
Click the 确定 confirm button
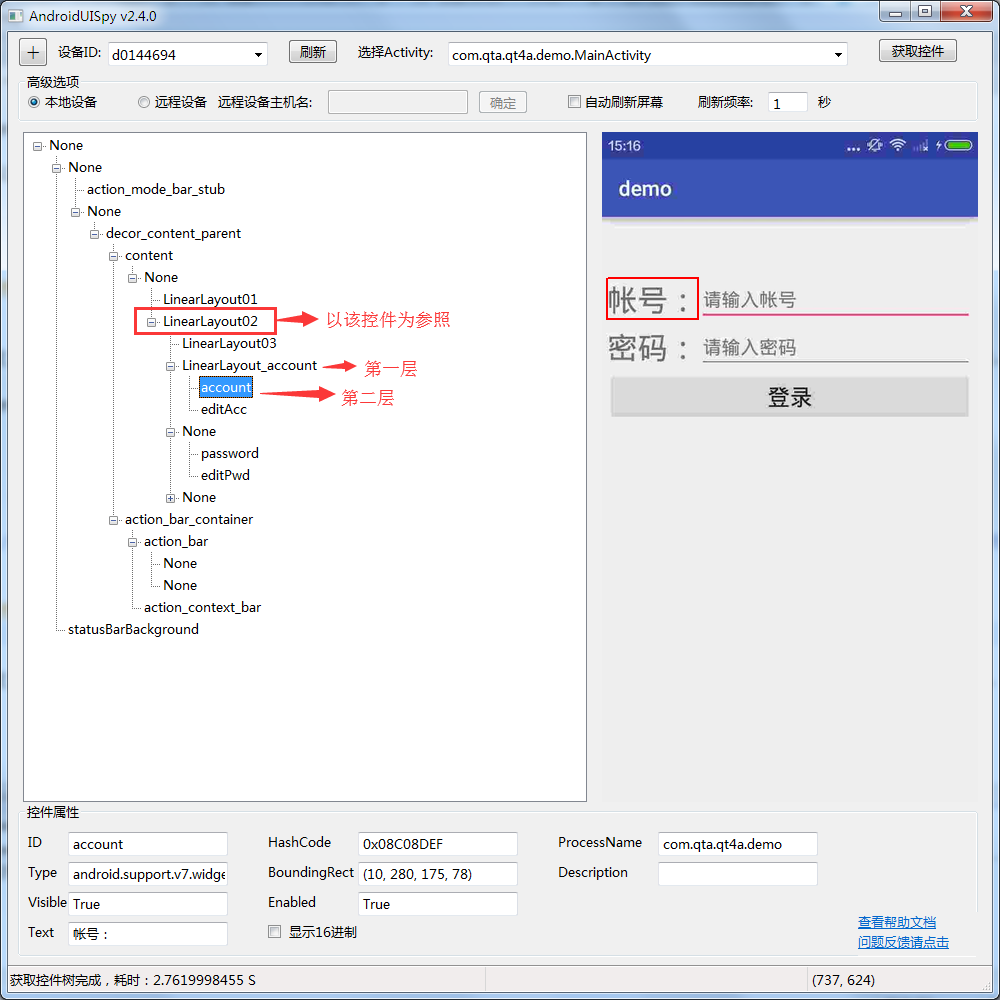[503, 103]
